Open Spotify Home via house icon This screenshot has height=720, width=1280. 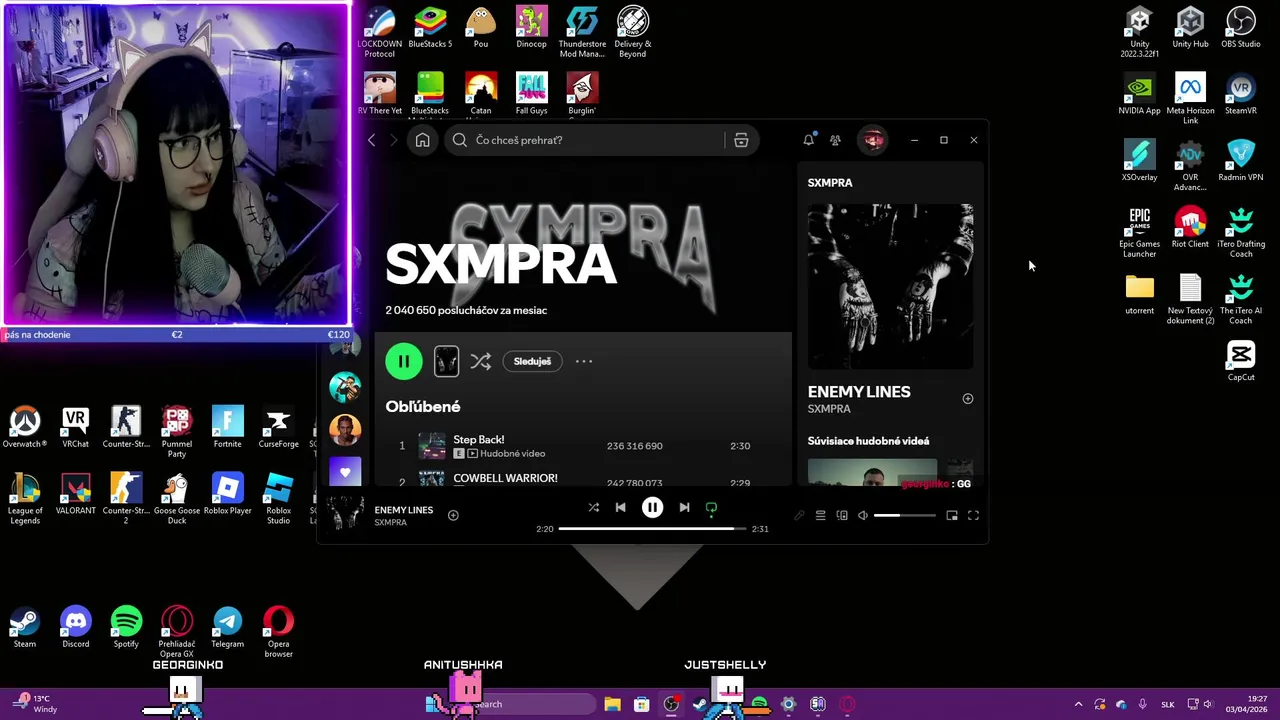[x=422, y=140]
